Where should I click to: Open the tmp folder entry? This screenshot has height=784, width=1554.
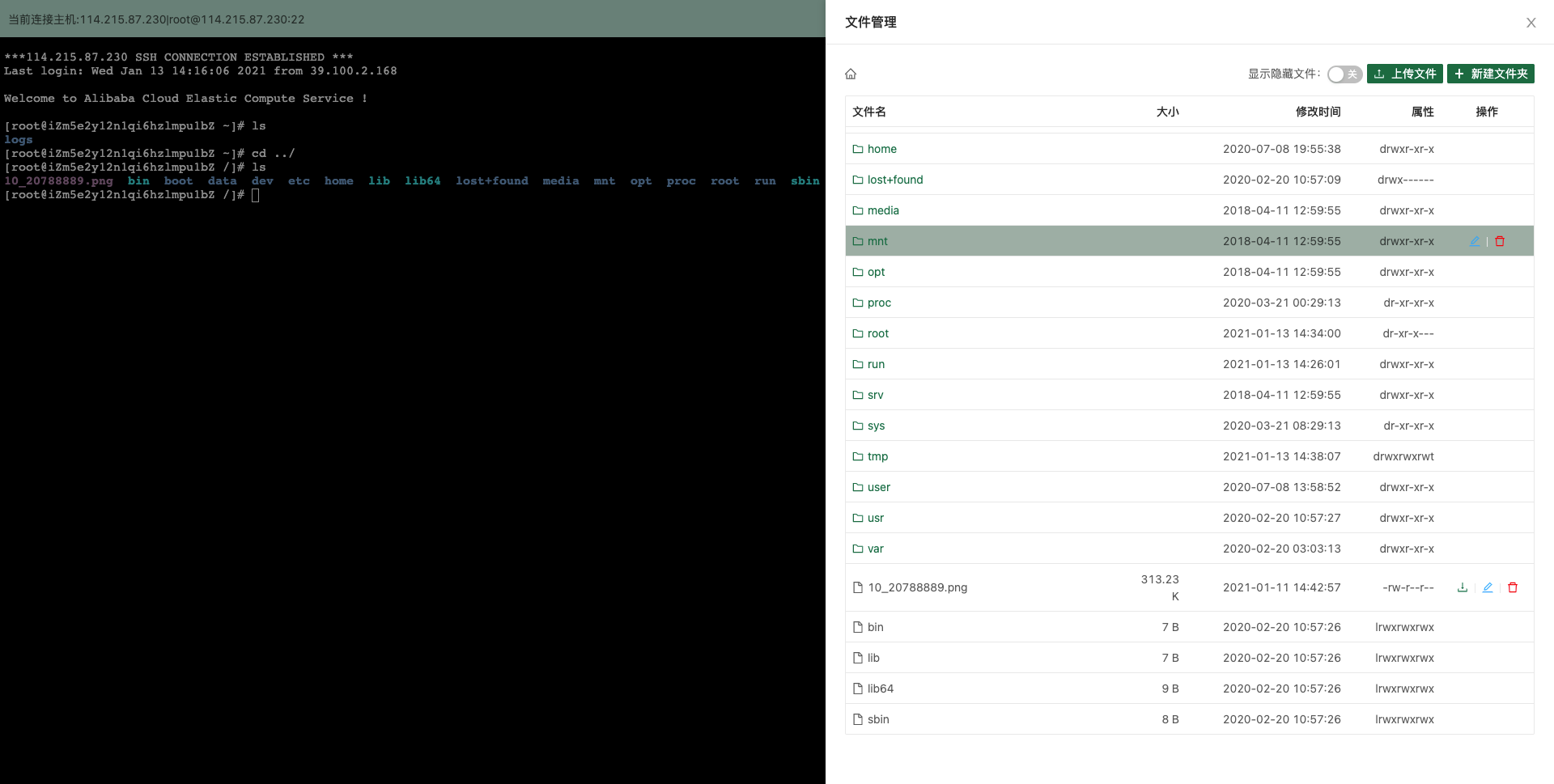point(877,456)
